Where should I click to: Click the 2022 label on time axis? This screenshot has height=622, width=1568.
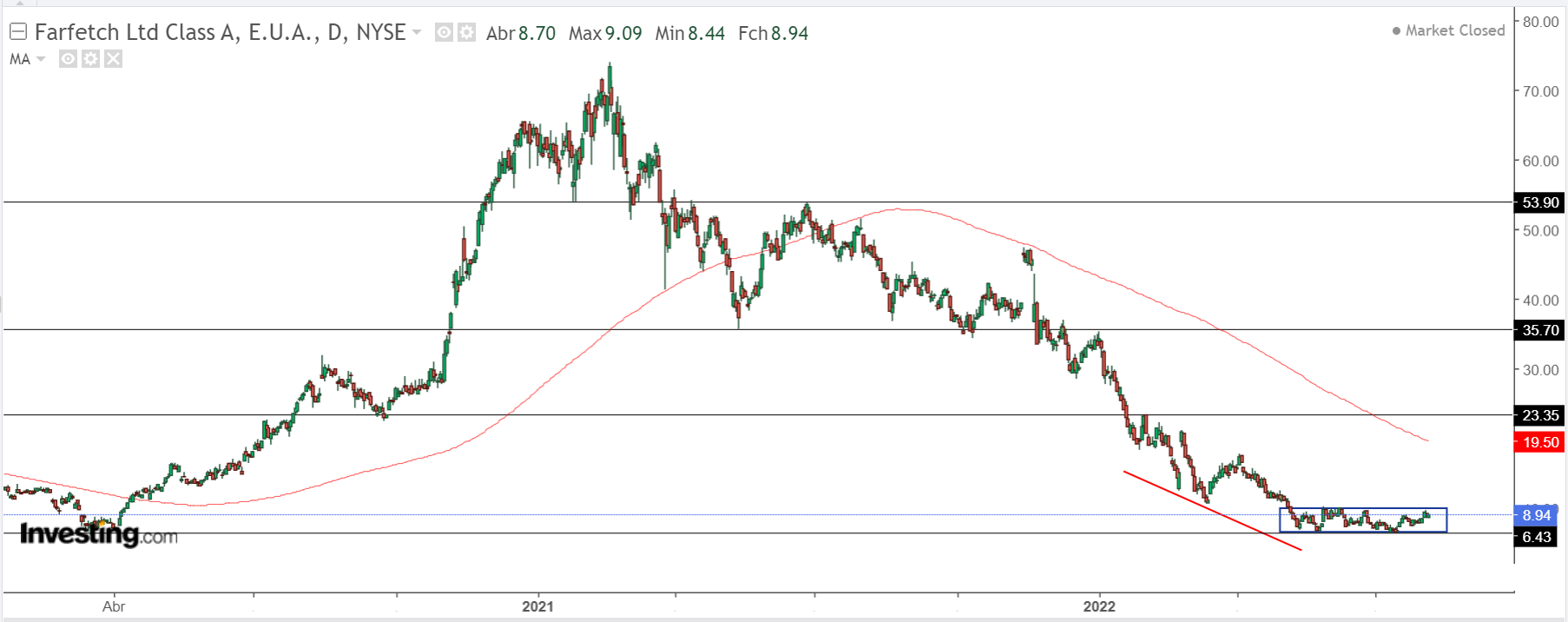click(x=1099, y=606)
